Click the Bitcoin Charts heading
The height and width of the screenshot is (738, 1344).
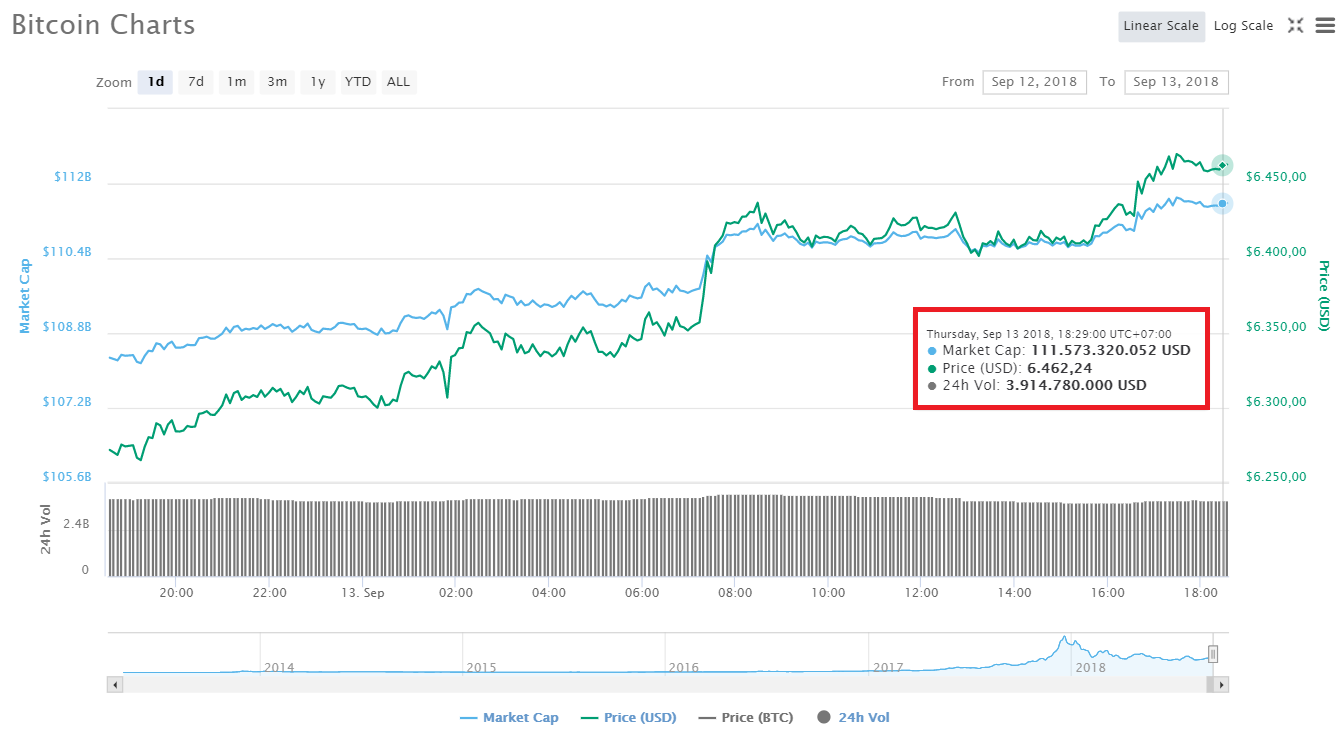point(103,25)
